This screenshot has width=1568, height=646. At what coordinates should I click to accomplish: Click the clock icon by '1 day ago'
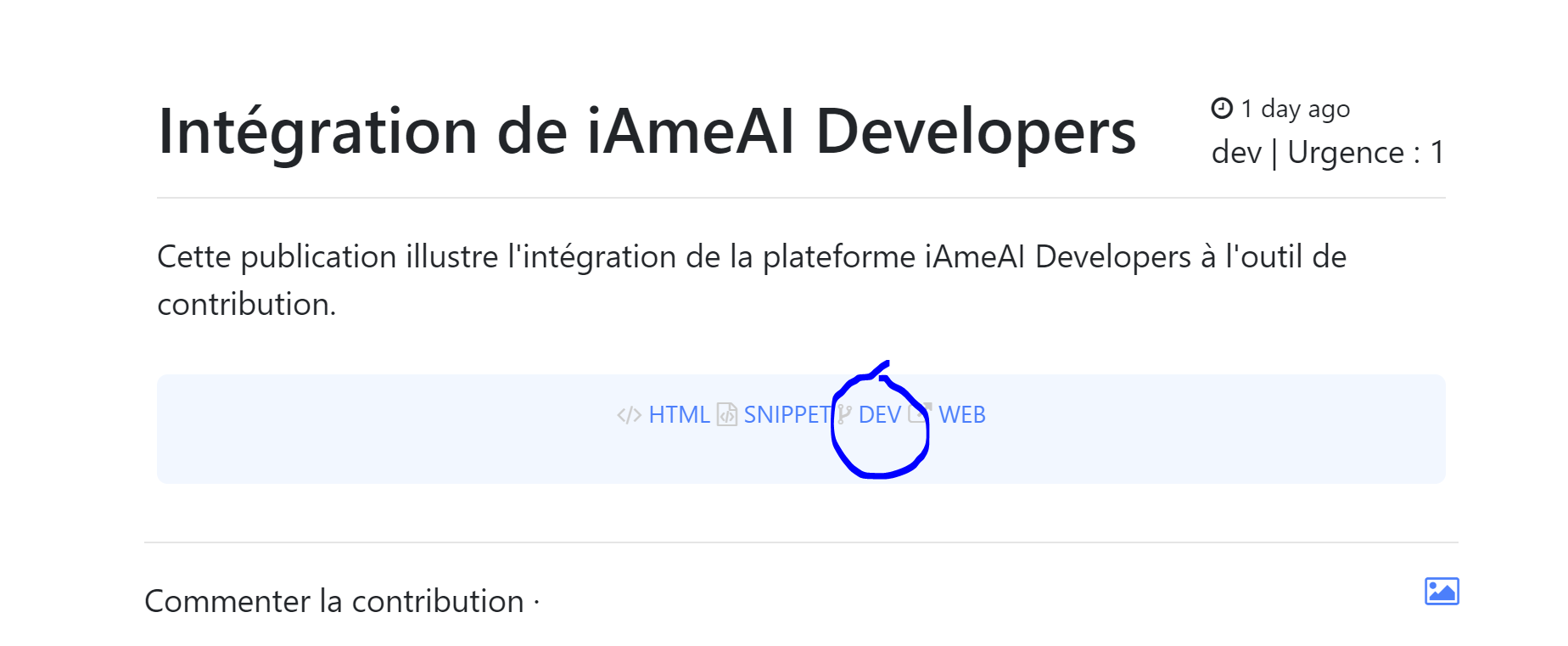(x=1222, y=108)
